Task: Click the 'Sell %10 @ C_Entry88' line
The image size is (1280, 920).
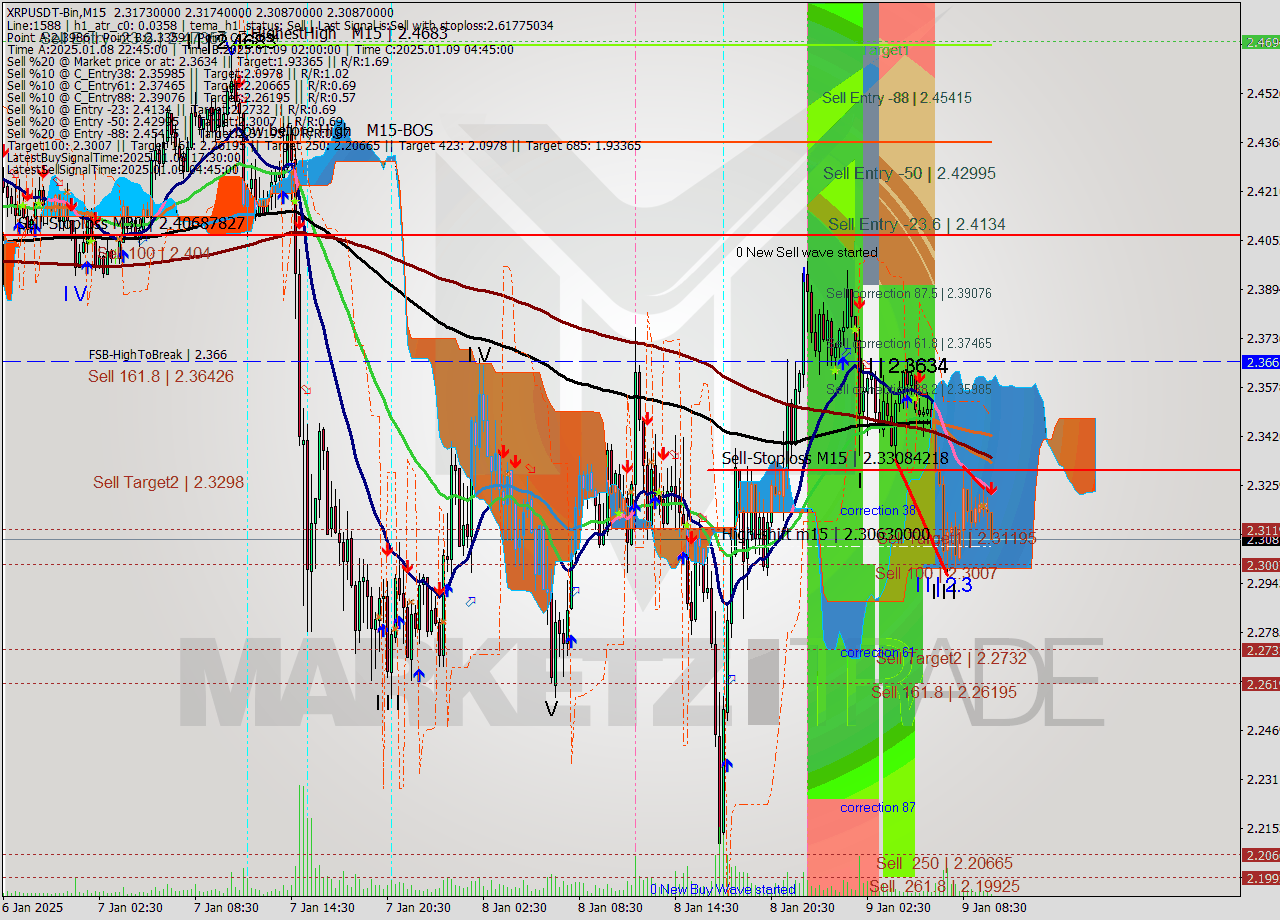Action: (x=181, y=98)
